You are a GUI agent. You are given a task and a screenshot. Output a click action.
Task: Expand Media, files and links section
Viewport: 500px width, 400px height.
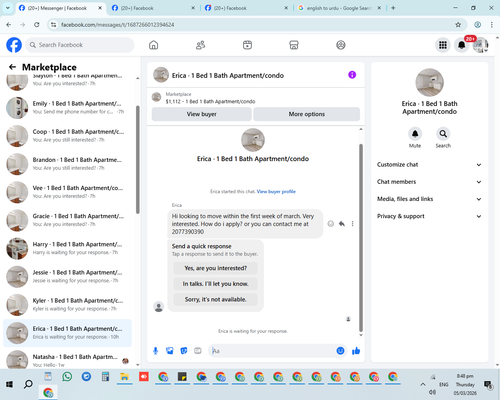(429, 199)
